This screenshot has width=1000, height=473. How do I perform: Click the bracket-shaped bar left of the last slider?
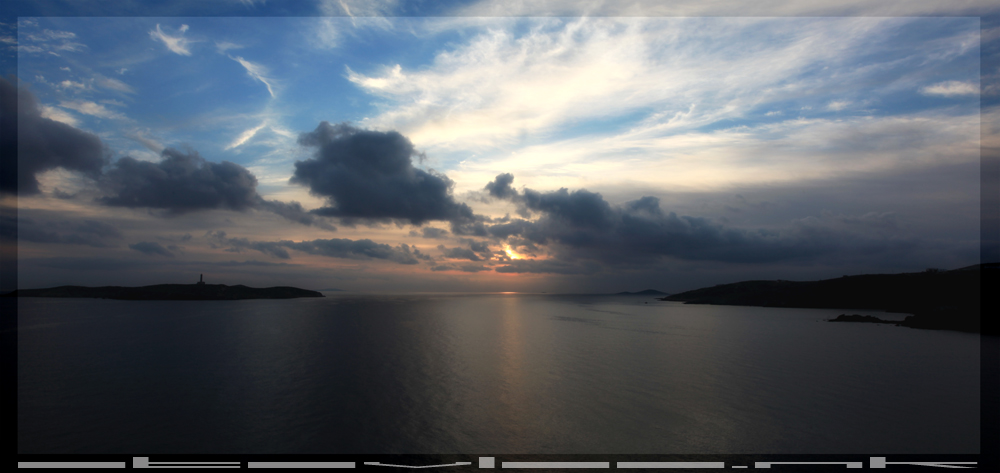807,465
